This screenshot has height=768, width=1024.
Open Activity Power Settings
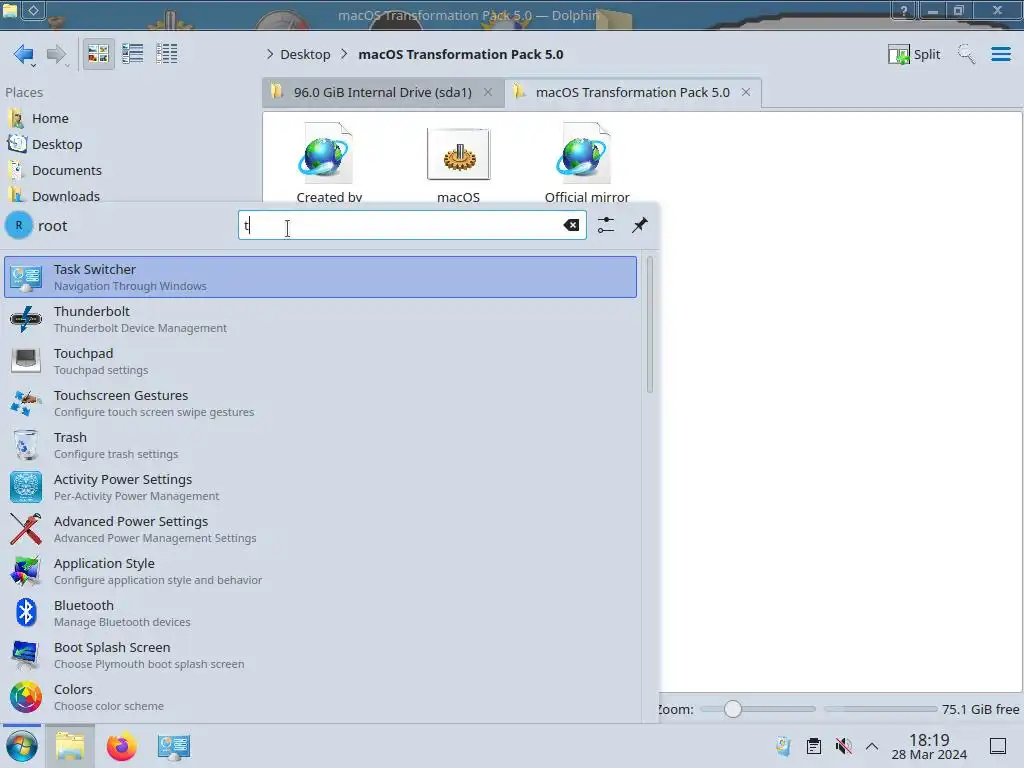click(320, 487)
